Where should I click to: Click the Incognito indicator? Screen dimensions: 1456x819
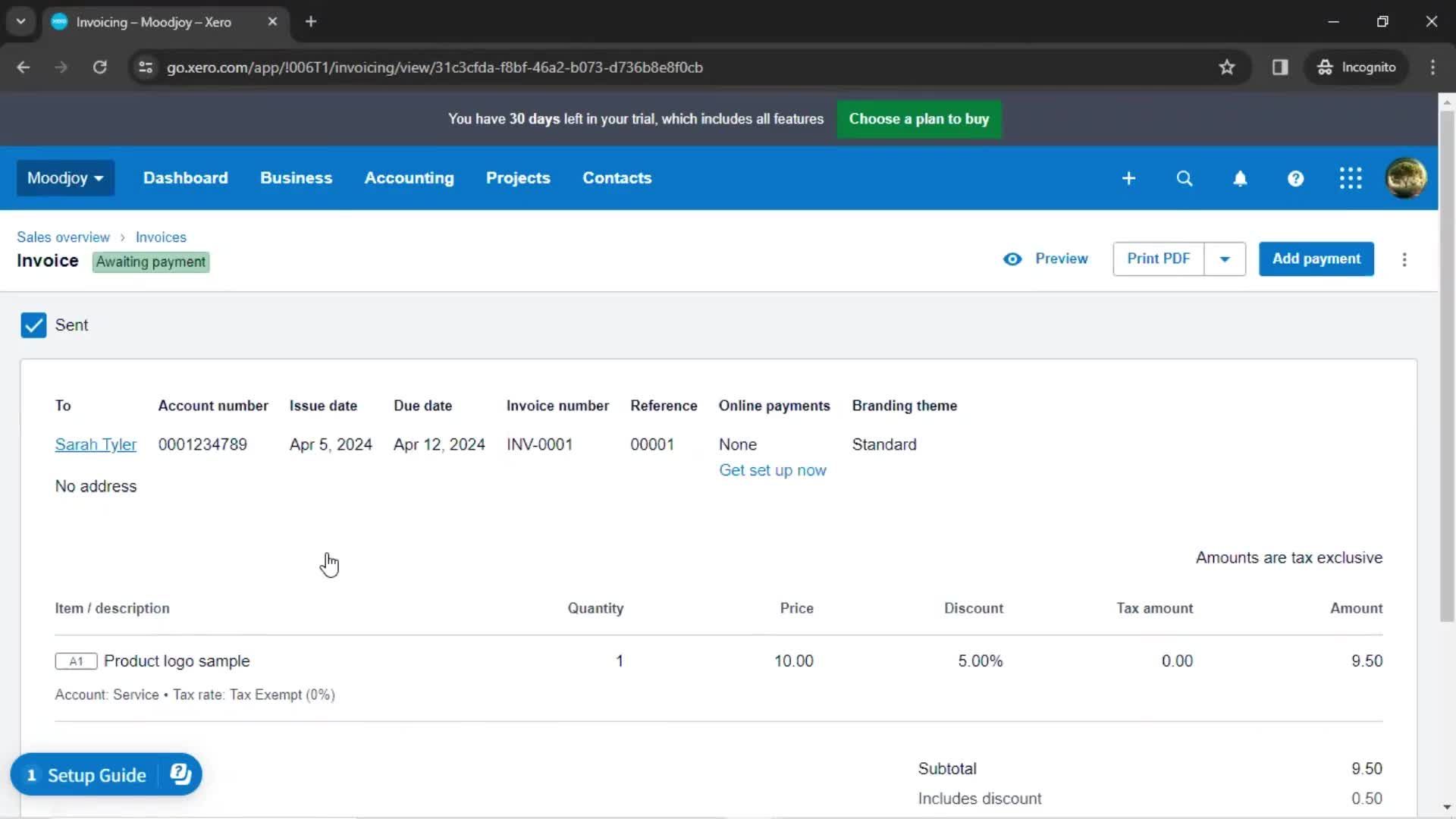pos(1356,67)
